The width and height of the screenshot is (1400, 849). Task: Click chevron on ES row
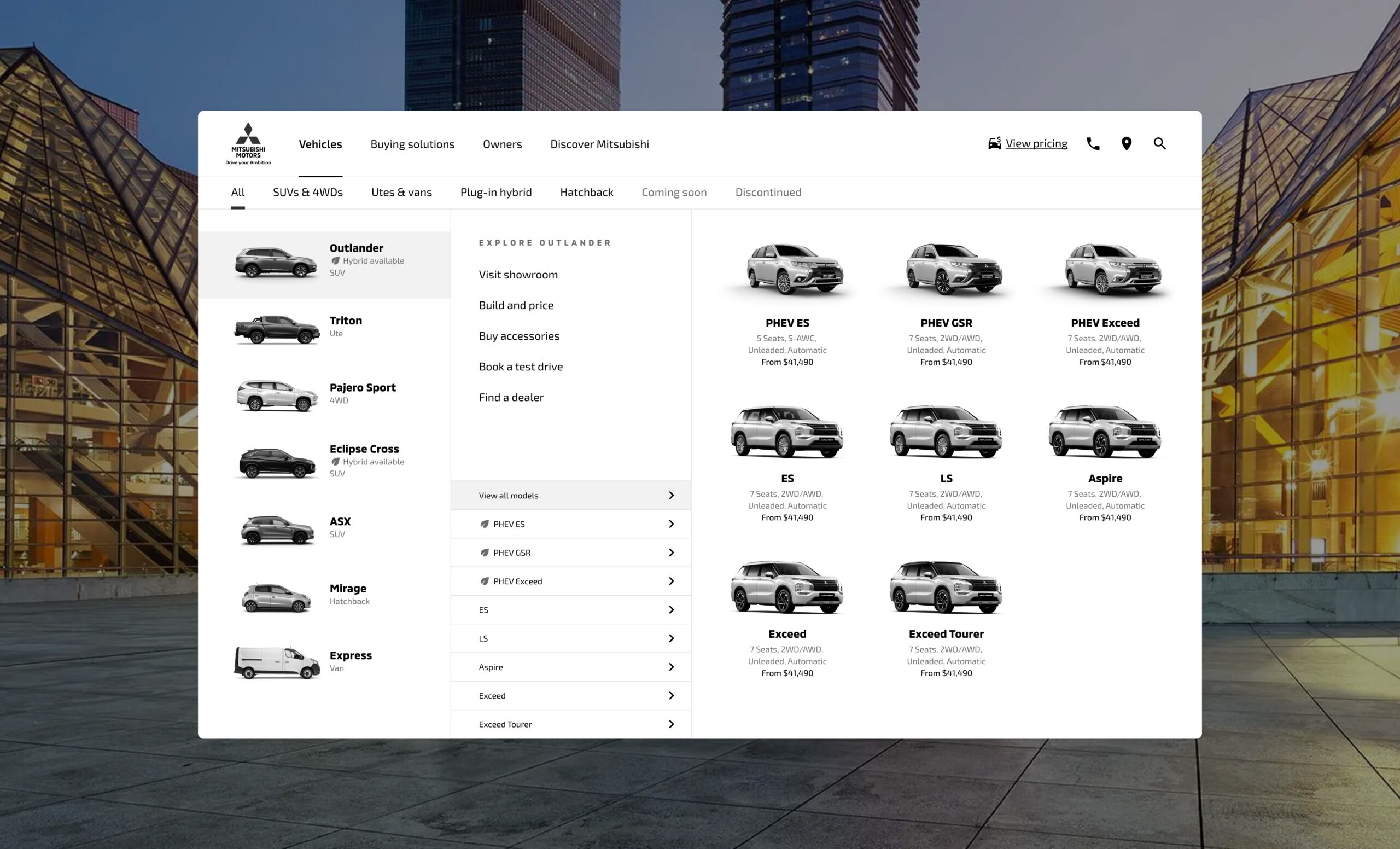click(x=671, y=610)
